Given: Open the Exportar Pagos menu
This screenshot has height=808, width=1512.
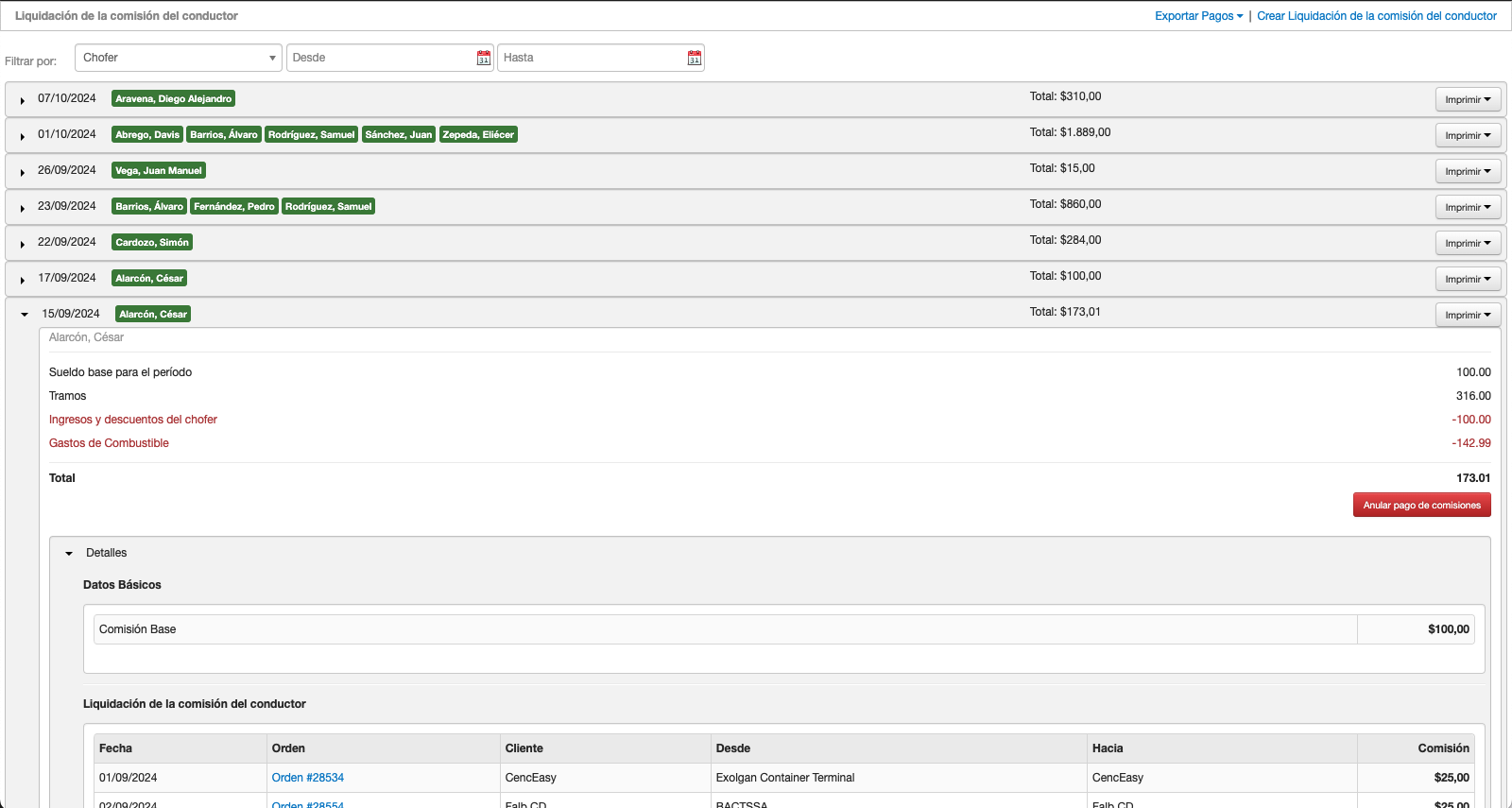Looking at the screenshot, I should [x=1198, y=16].
